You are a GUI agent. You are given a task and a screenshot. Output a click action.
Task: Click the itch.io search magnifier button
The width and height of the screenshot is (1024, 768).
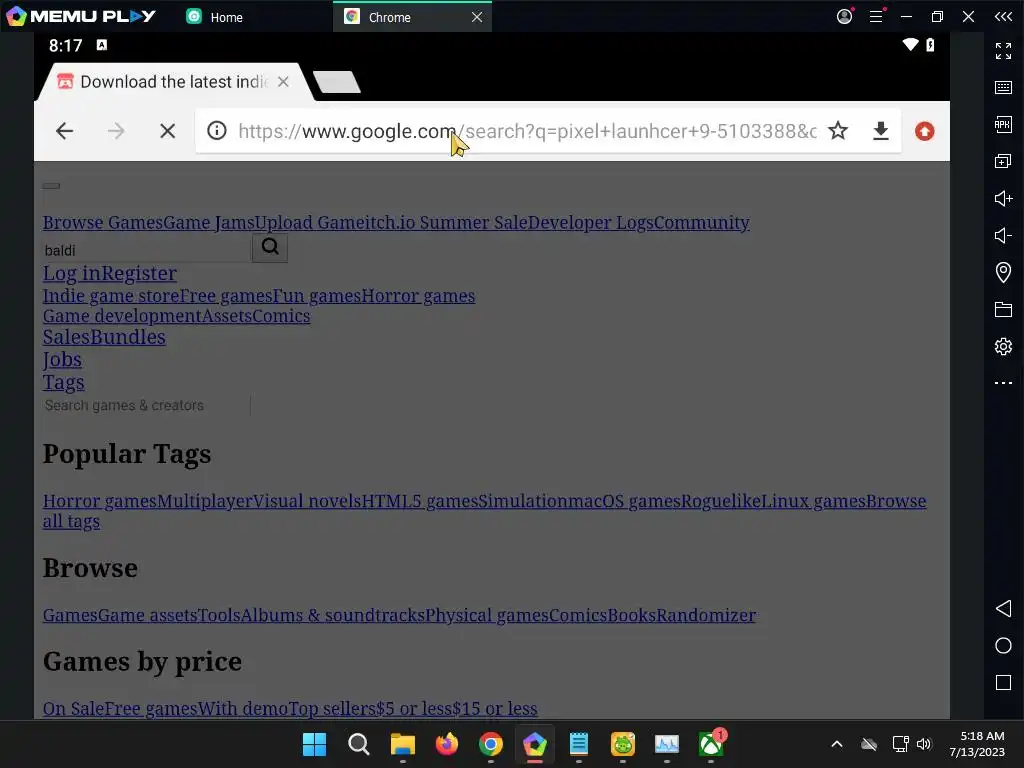(x=270, y=247)
